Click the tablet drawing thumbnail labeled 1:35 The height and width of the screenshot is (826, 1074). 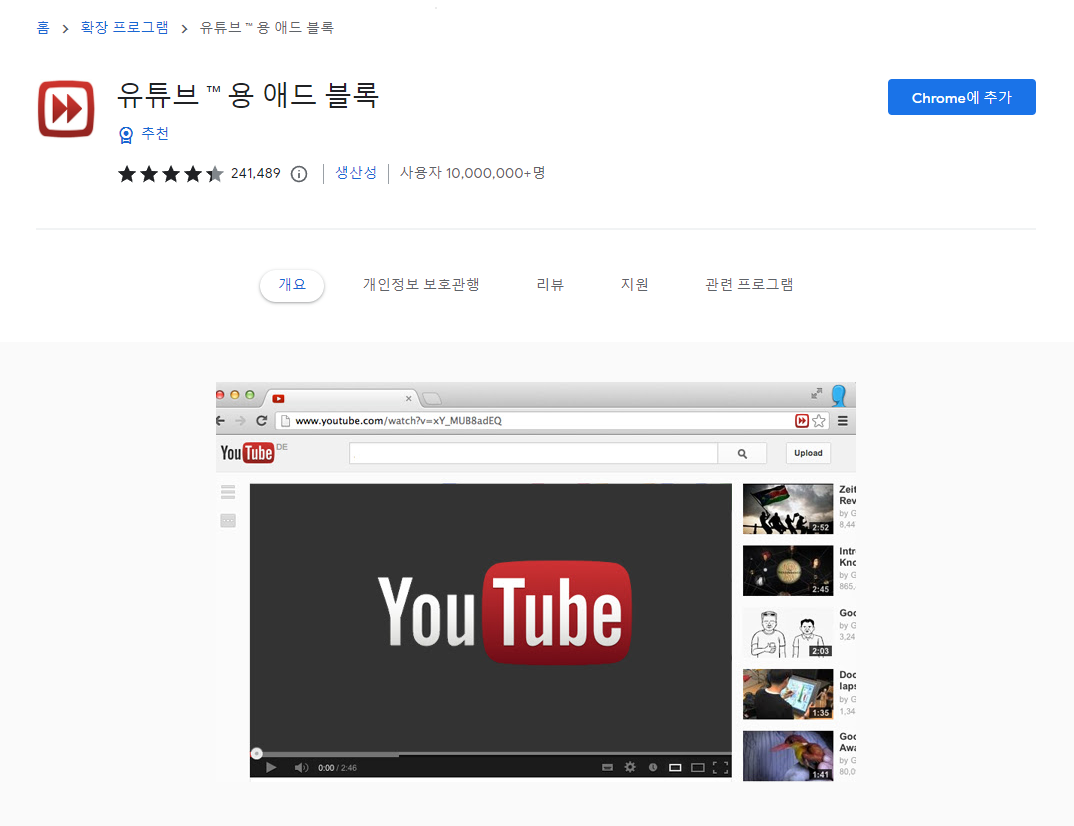[x=788, y=694]
